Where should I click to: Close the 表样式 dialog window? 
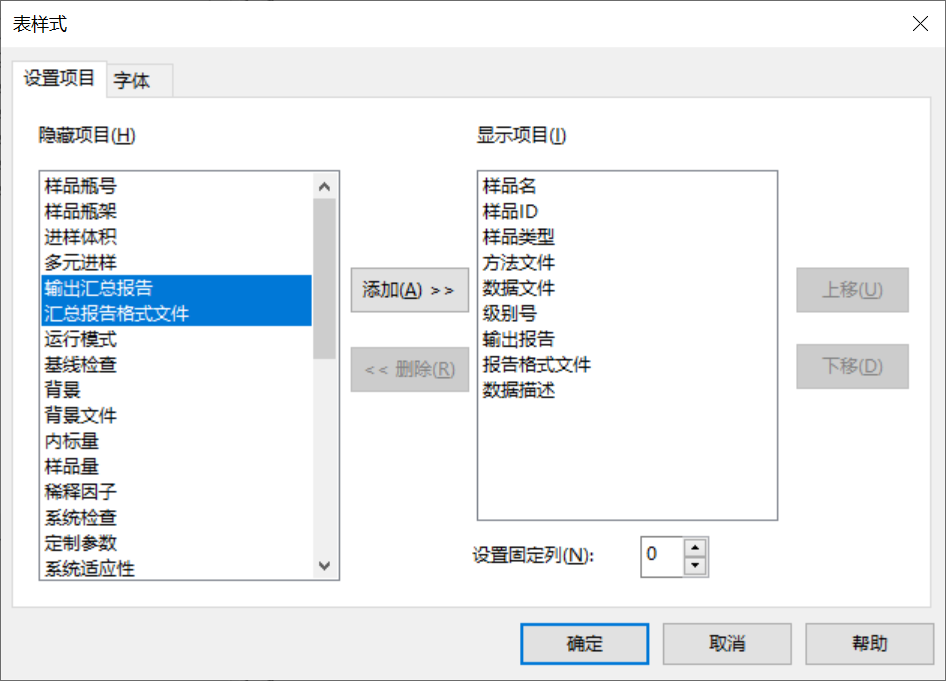point(920,24)
